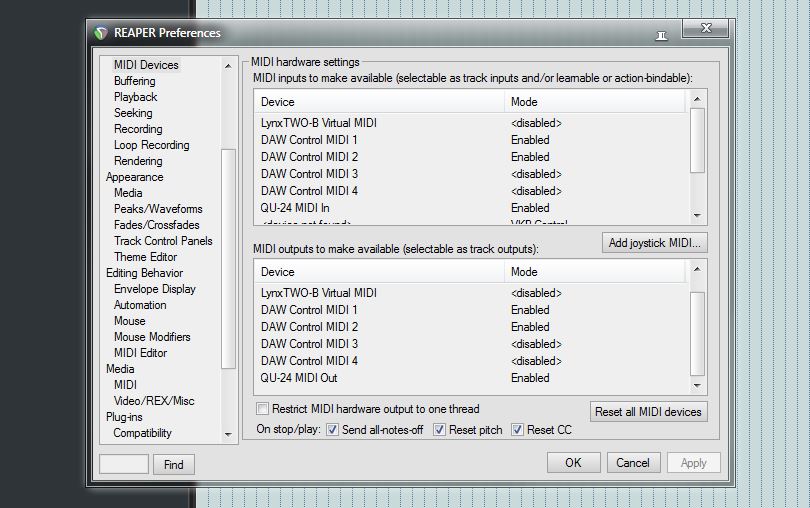Screen dimensions: 810x508
Task: Select the Plug-ins category
Action: tap(124, 417)
